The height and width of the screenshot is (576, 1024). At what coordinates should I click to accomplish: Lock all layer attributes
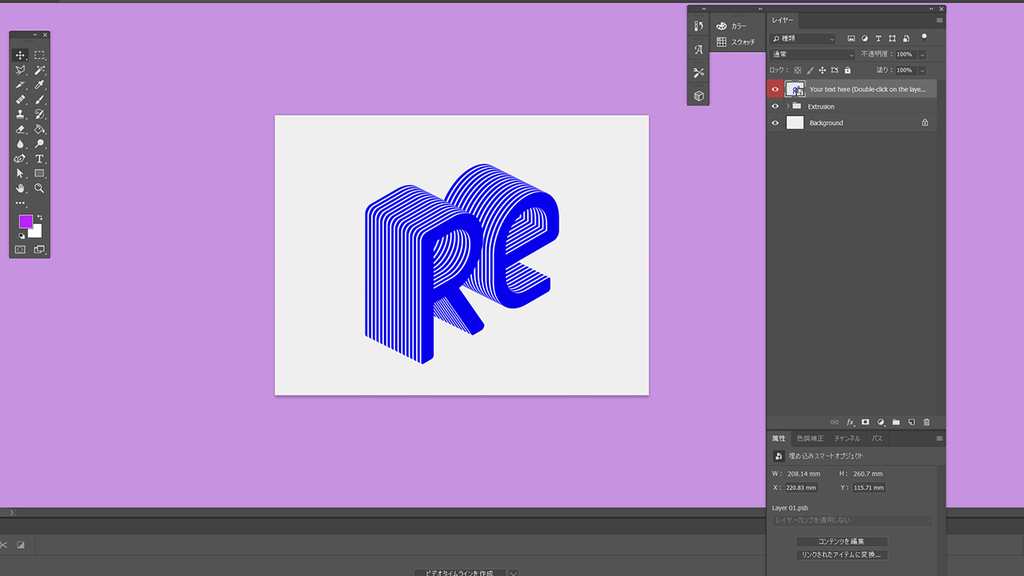click(848, 70)
